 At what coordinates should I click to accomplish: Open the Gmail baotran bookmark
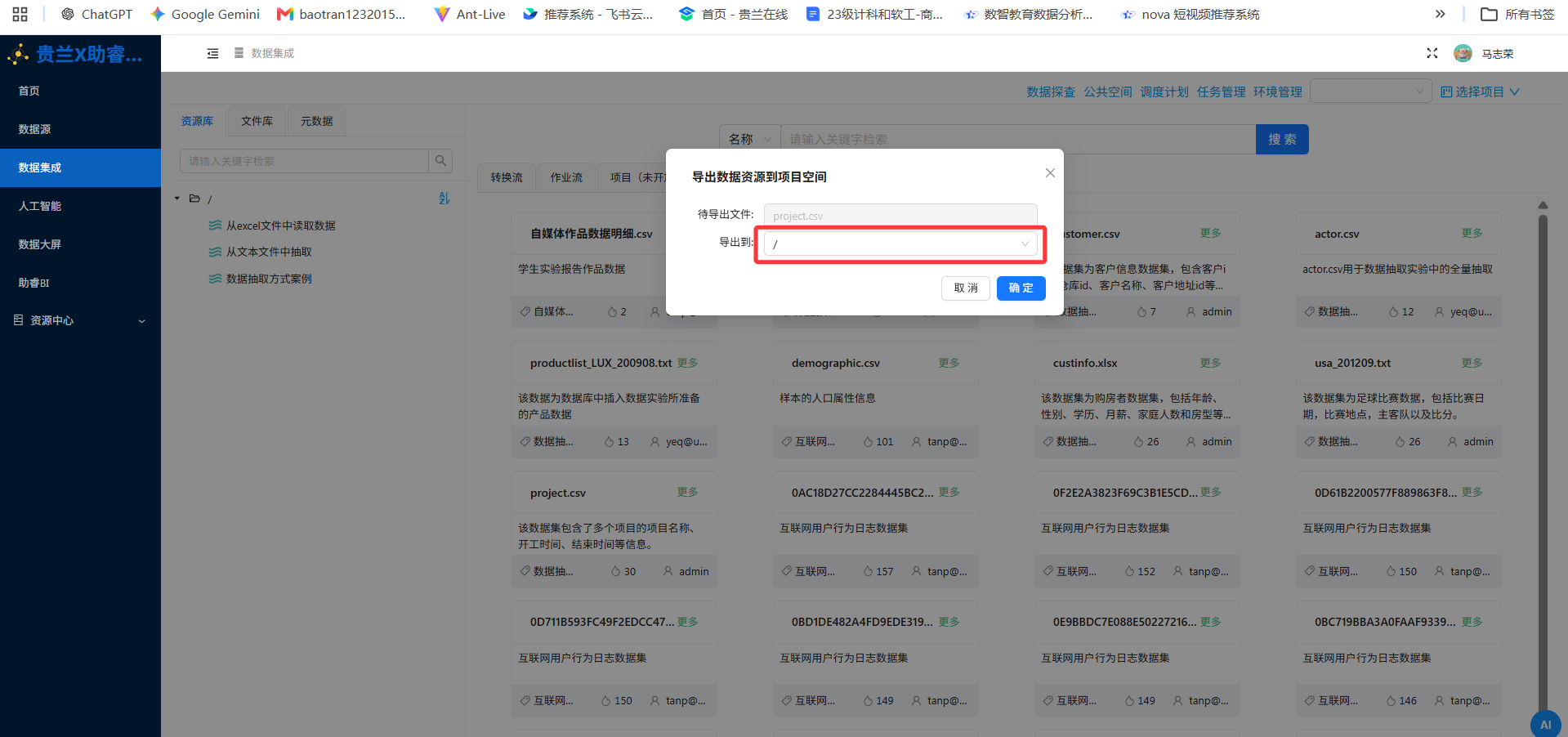click(342, 14)
